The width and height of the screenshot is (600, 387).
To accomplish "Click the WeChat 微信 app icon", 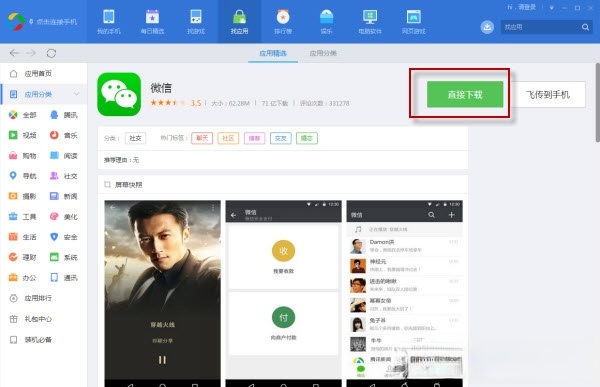I will pos(119,94).
